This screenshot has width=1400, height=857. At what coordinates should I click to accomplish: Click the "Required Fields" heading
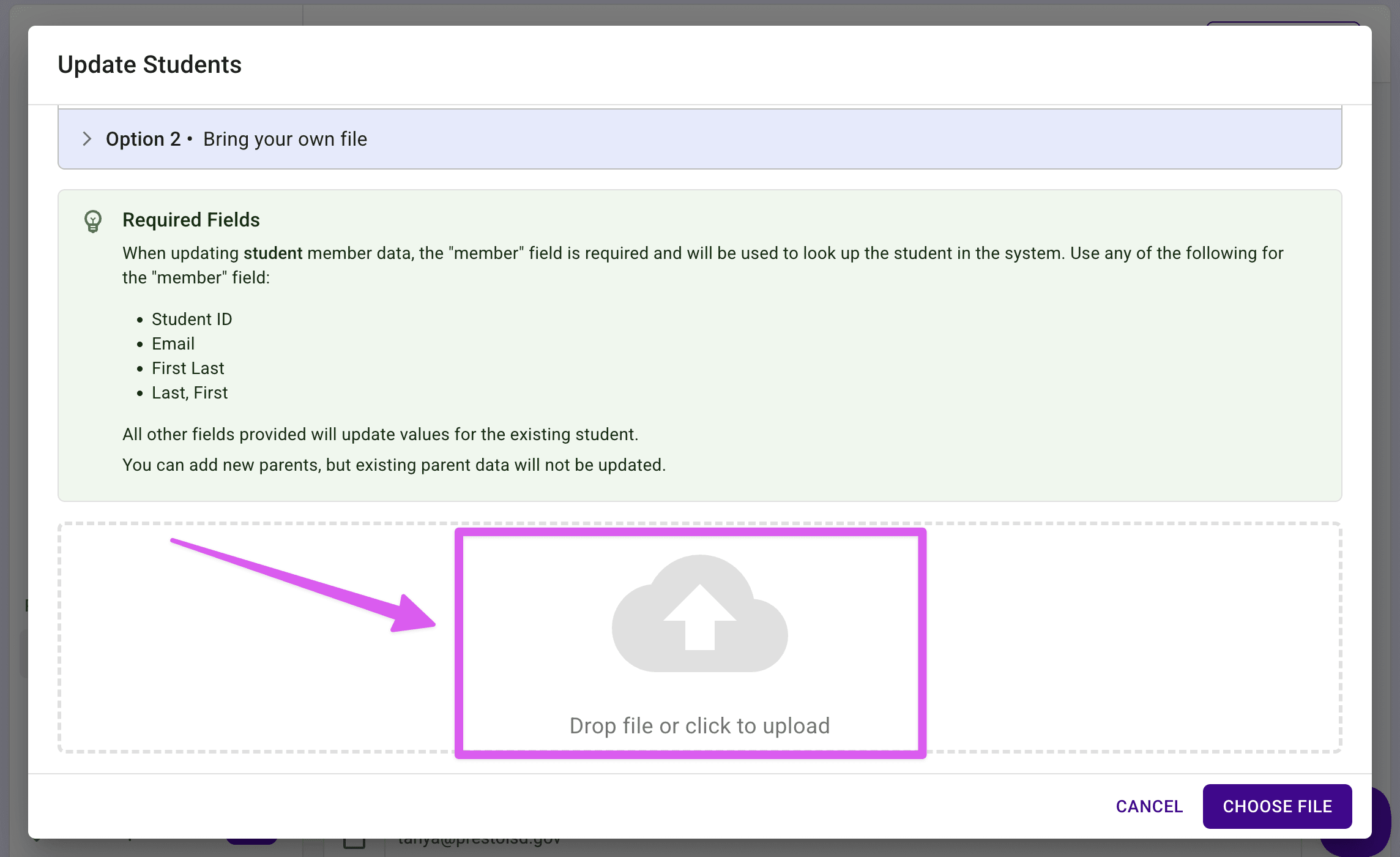191,220
